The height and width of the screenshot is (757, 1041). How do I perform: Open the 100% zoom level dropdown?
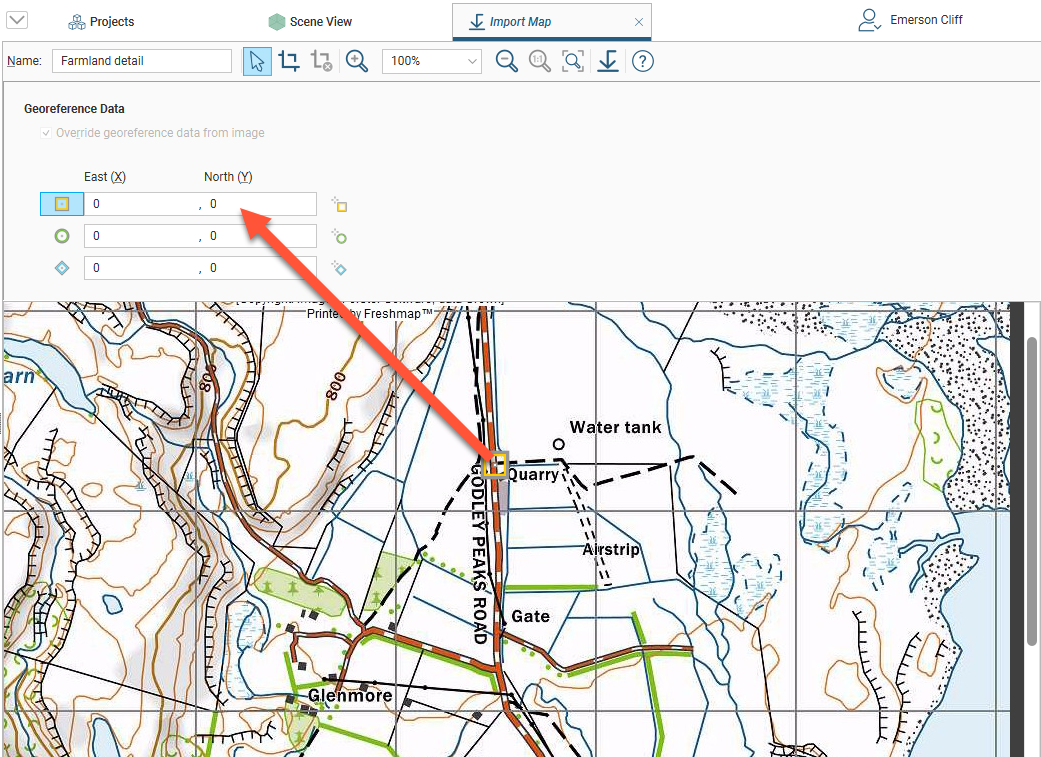pos(432,61)
